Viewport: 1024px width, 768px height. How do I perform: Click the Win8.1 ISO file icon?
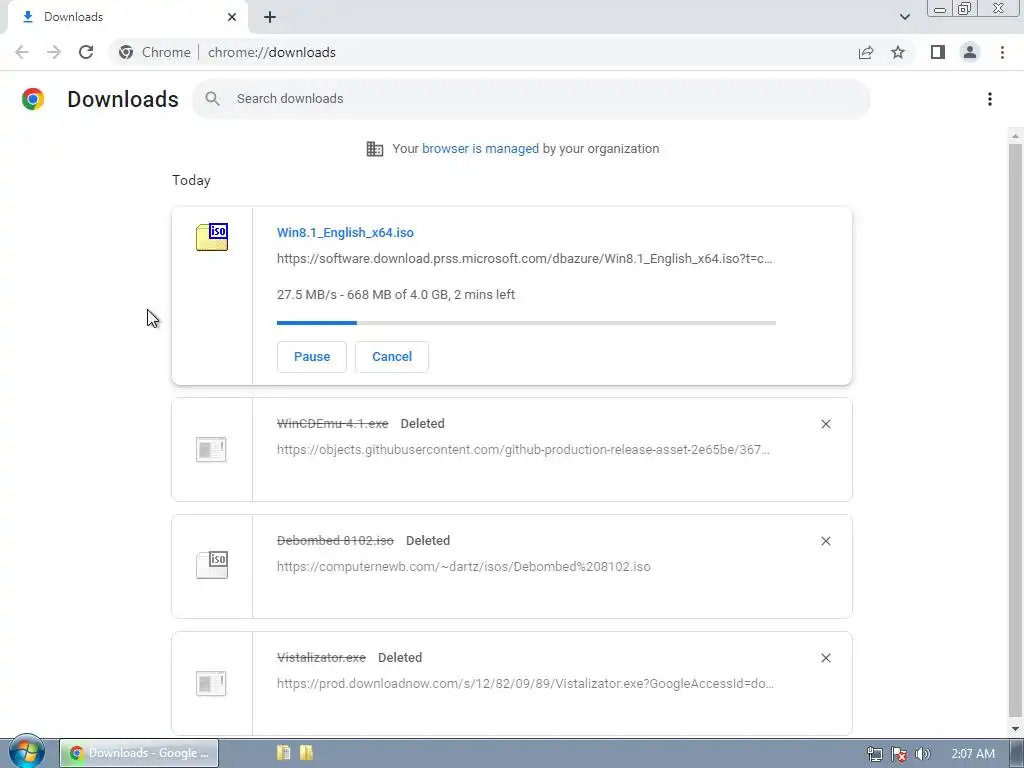(x=212, y=236)
